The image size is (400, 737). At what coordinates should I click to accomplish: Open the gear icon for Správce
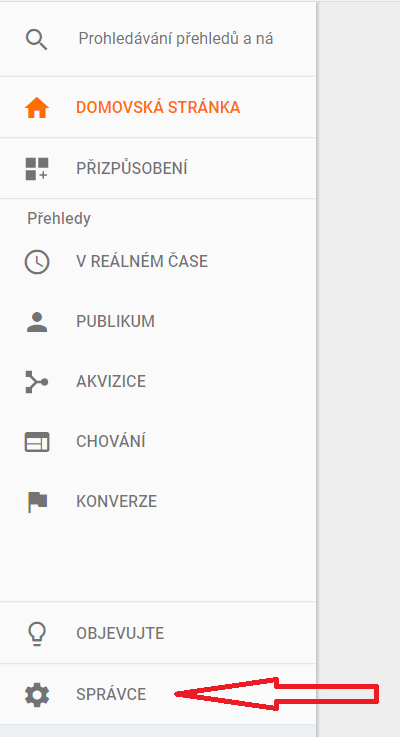[37, 695]
